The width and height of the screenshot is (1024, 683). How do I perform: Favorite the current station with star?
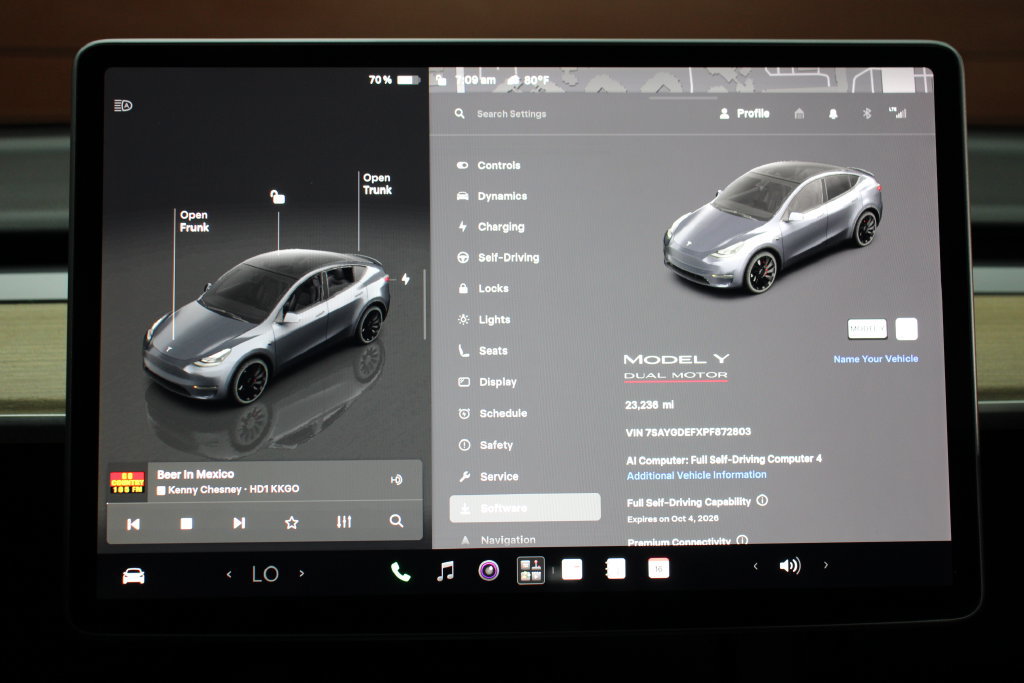click(291, 522)
